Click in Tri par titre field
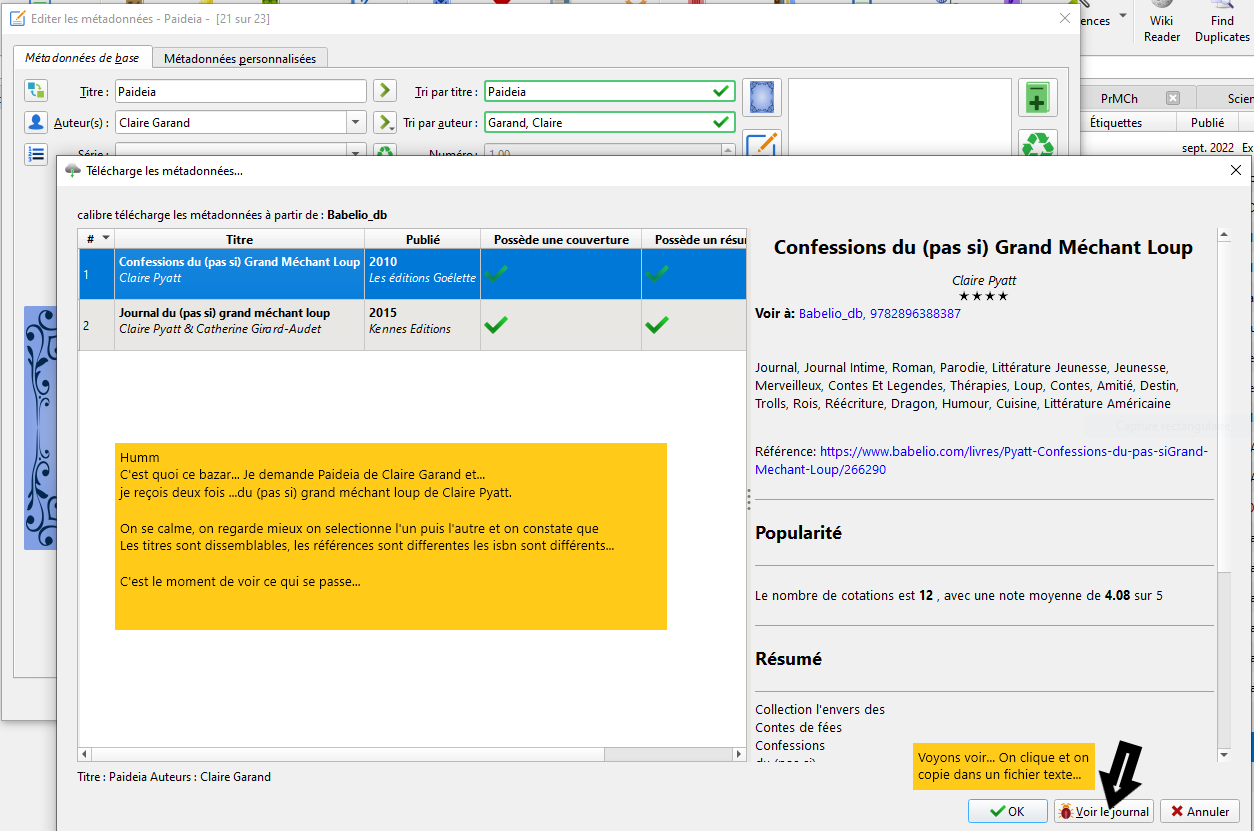 point(610,91)
